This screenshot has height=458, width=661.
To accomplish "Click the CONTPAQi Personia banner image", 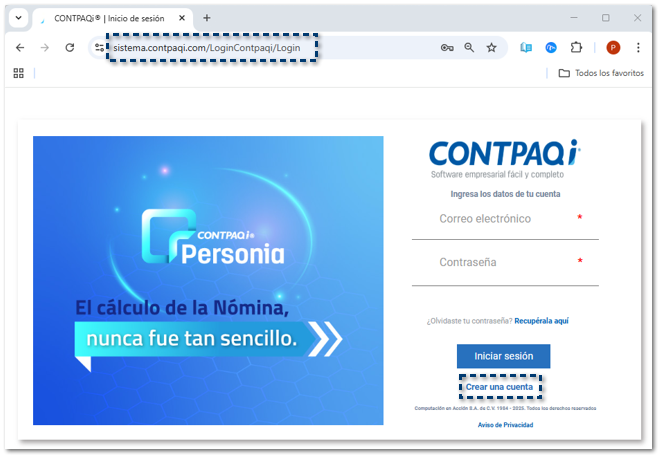I will coord(208,280).
